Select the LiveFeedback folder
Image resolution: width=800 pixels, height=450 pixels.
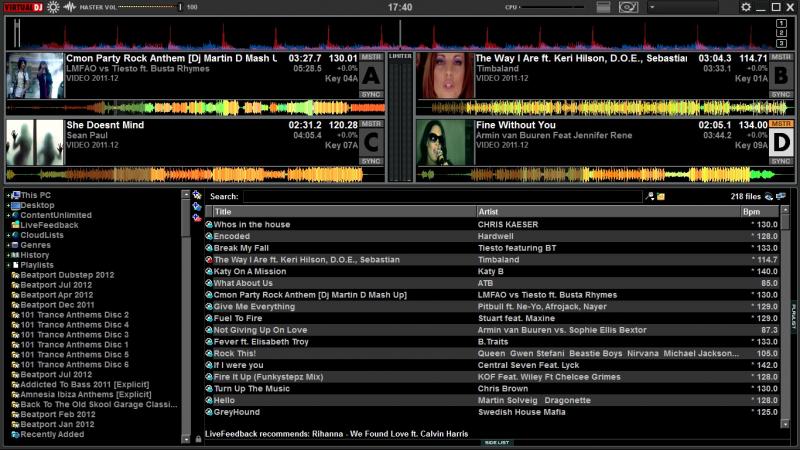point(49,225)
